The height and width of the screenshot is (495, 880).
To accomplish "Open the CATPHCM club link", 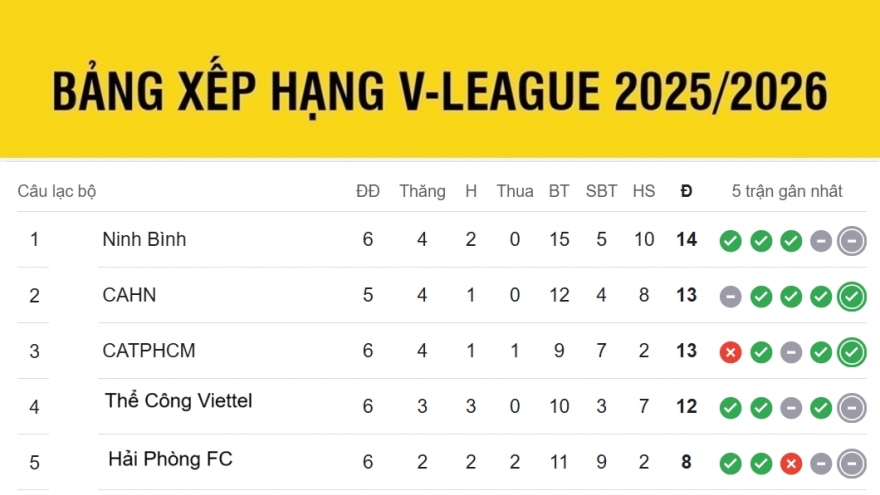I will pos(149,351).
